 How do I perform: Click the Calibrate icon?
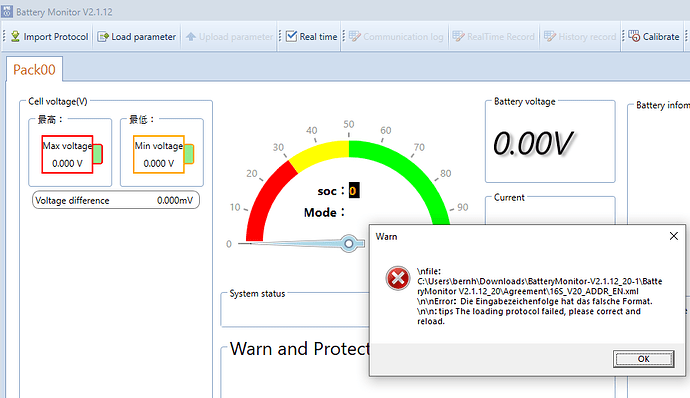pyautogui.click(x=634, y=36)
